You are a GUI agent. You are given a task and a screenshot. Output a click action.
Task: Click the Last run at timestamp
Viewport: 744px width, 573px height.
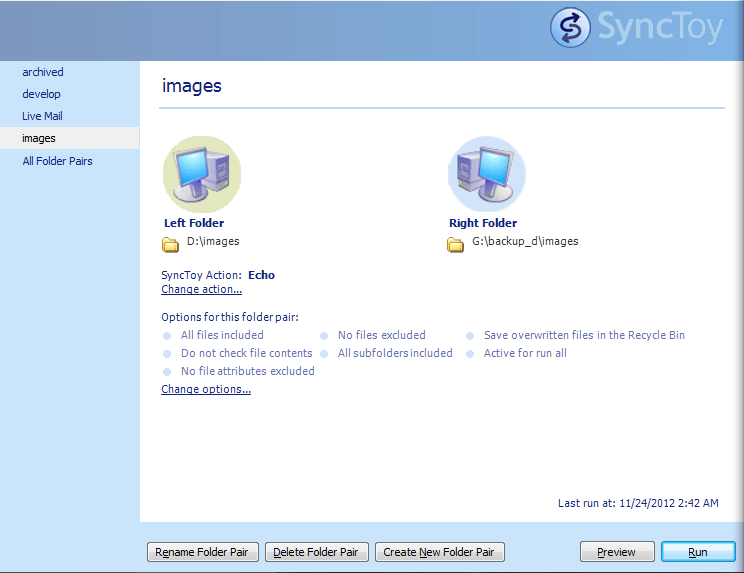638,503
